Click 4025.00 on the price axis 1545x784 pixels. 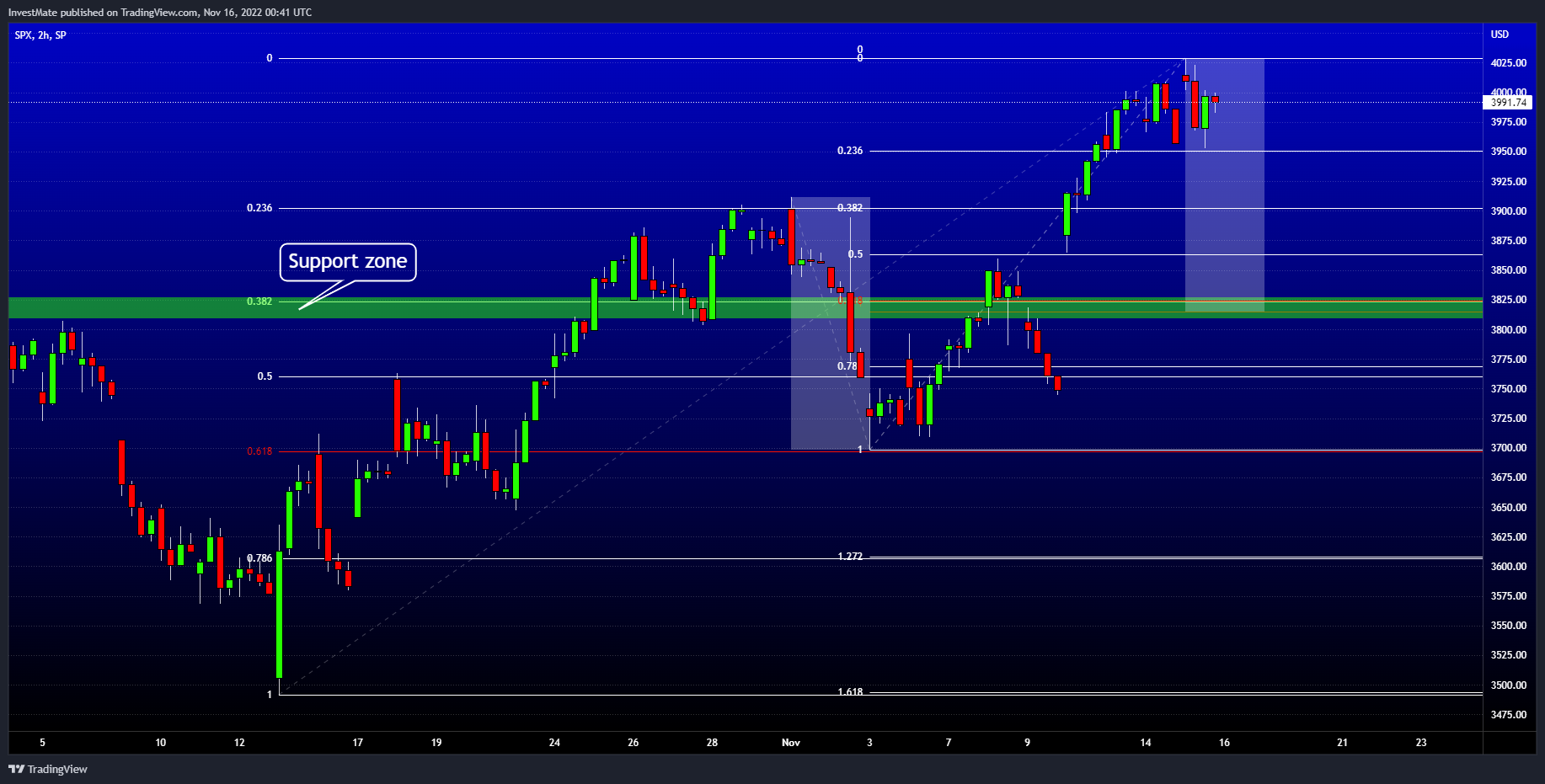1508,63
